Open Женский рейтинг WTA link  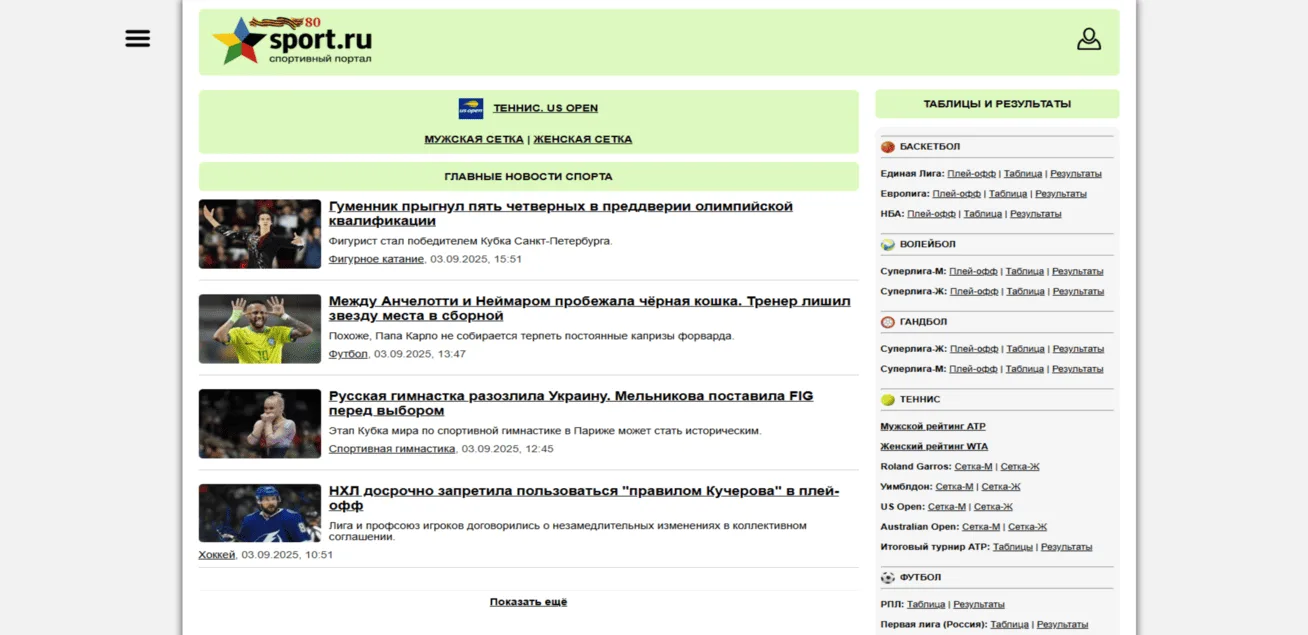click(x=934, y=447)
